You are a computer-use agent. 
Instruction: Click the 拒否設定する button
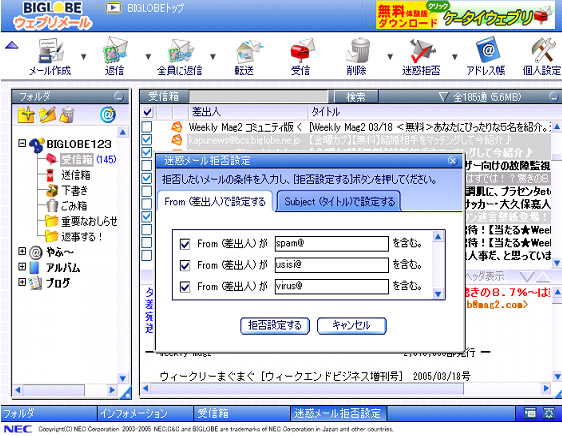click(275, 326)
